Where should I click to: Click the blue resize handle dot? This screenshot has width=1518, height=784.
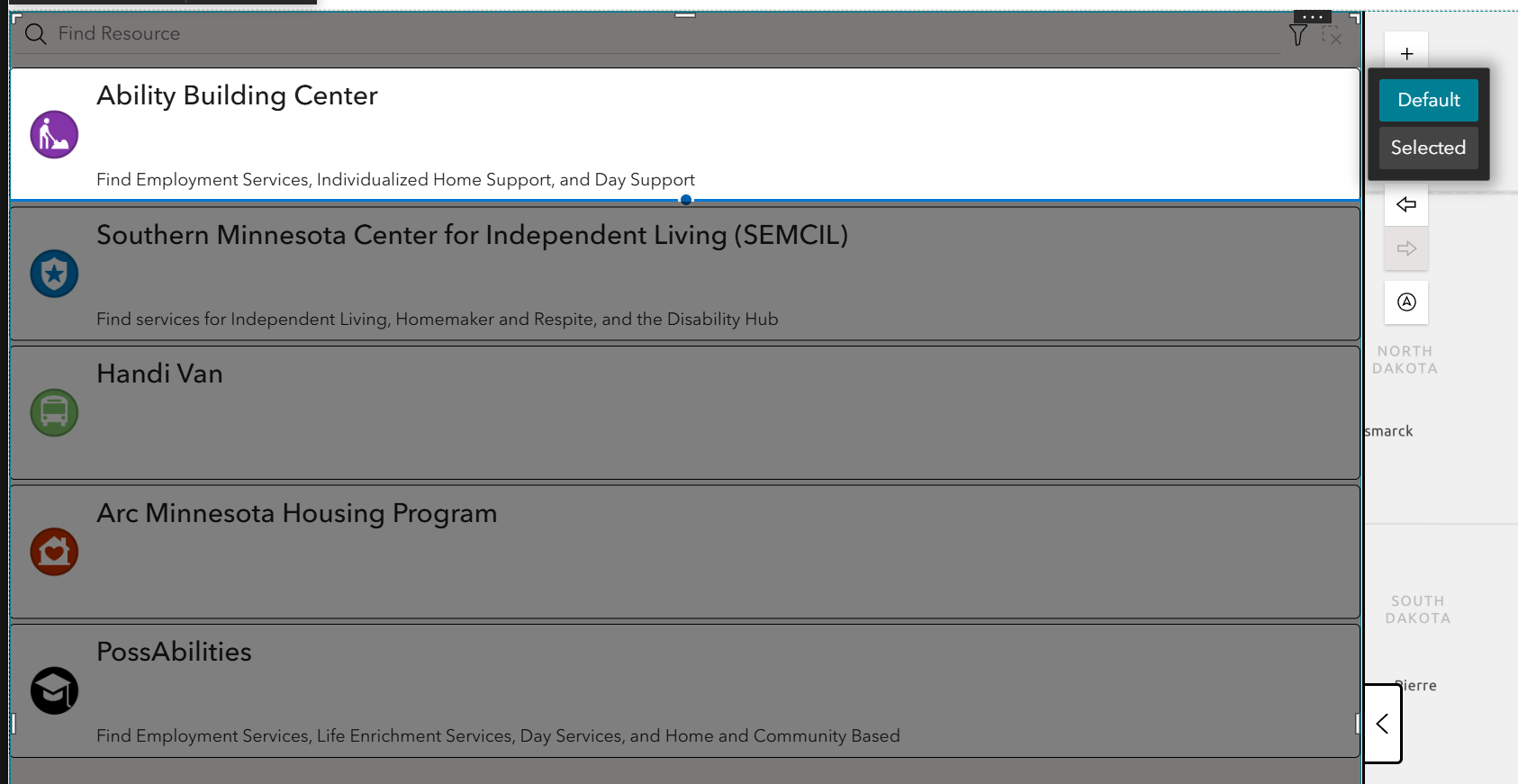(x=686, y=200)
